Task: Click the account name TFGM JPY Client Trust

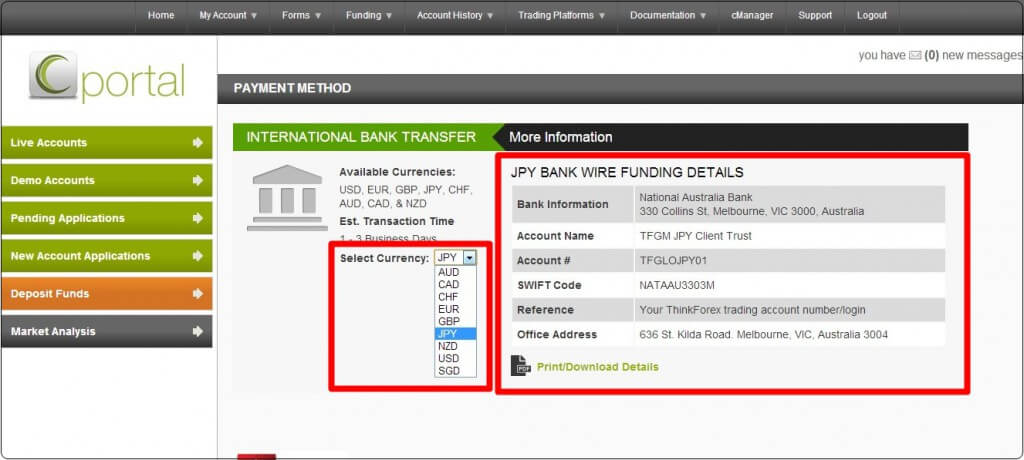Action: point(696,236)
